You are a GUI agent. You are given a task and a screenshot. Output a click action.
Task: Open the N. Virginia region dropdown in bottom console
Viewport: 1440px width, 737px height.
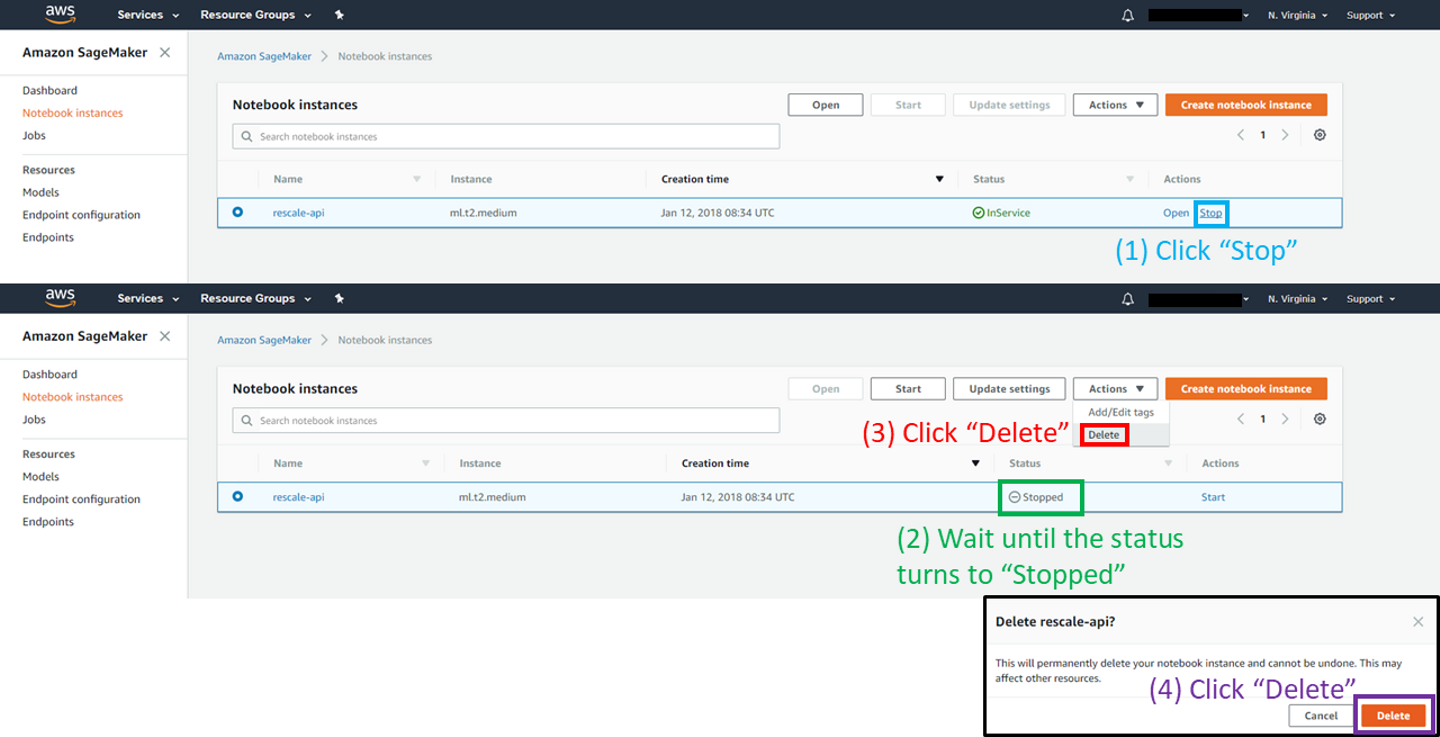point(1298,299)
